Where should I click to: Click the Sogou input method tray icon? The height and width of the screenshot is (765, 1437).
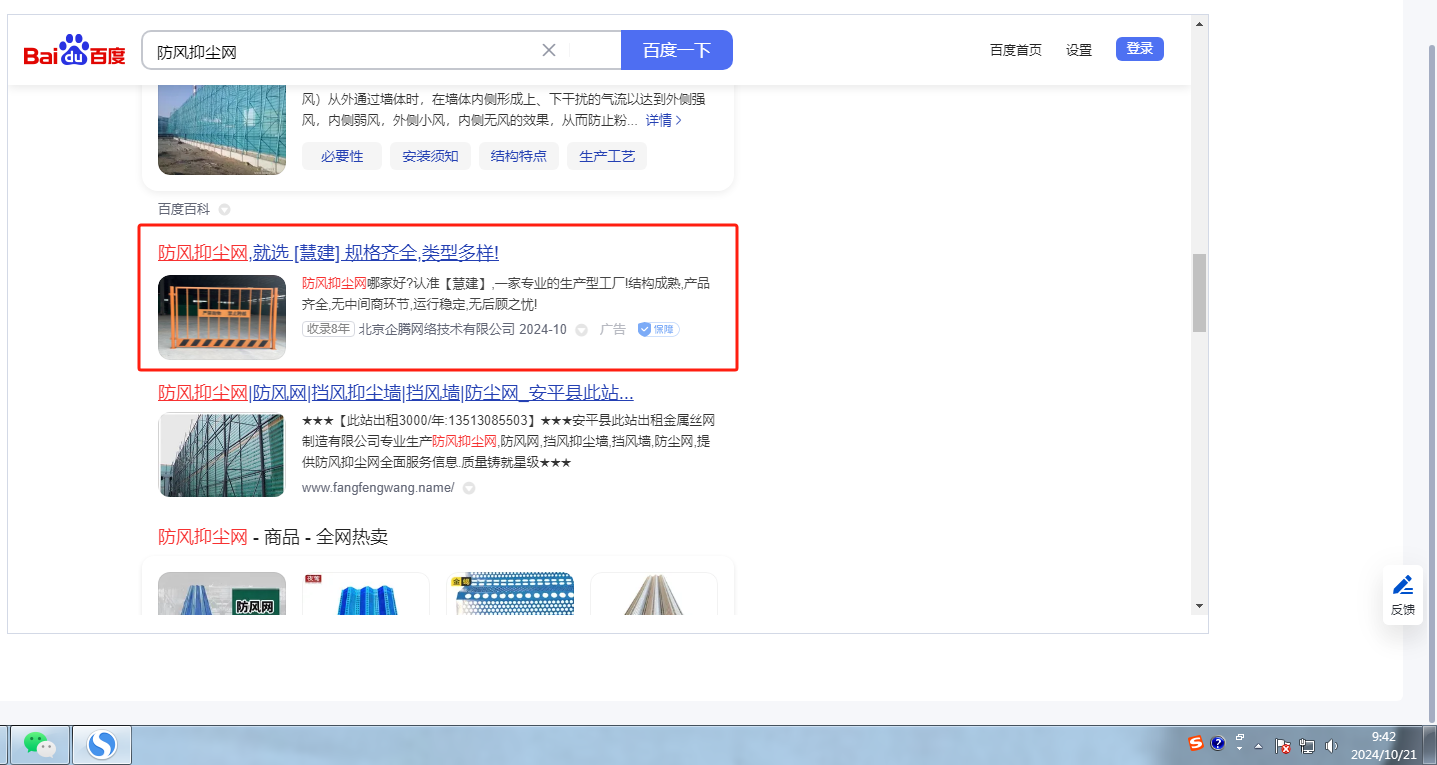(1196, 743)
